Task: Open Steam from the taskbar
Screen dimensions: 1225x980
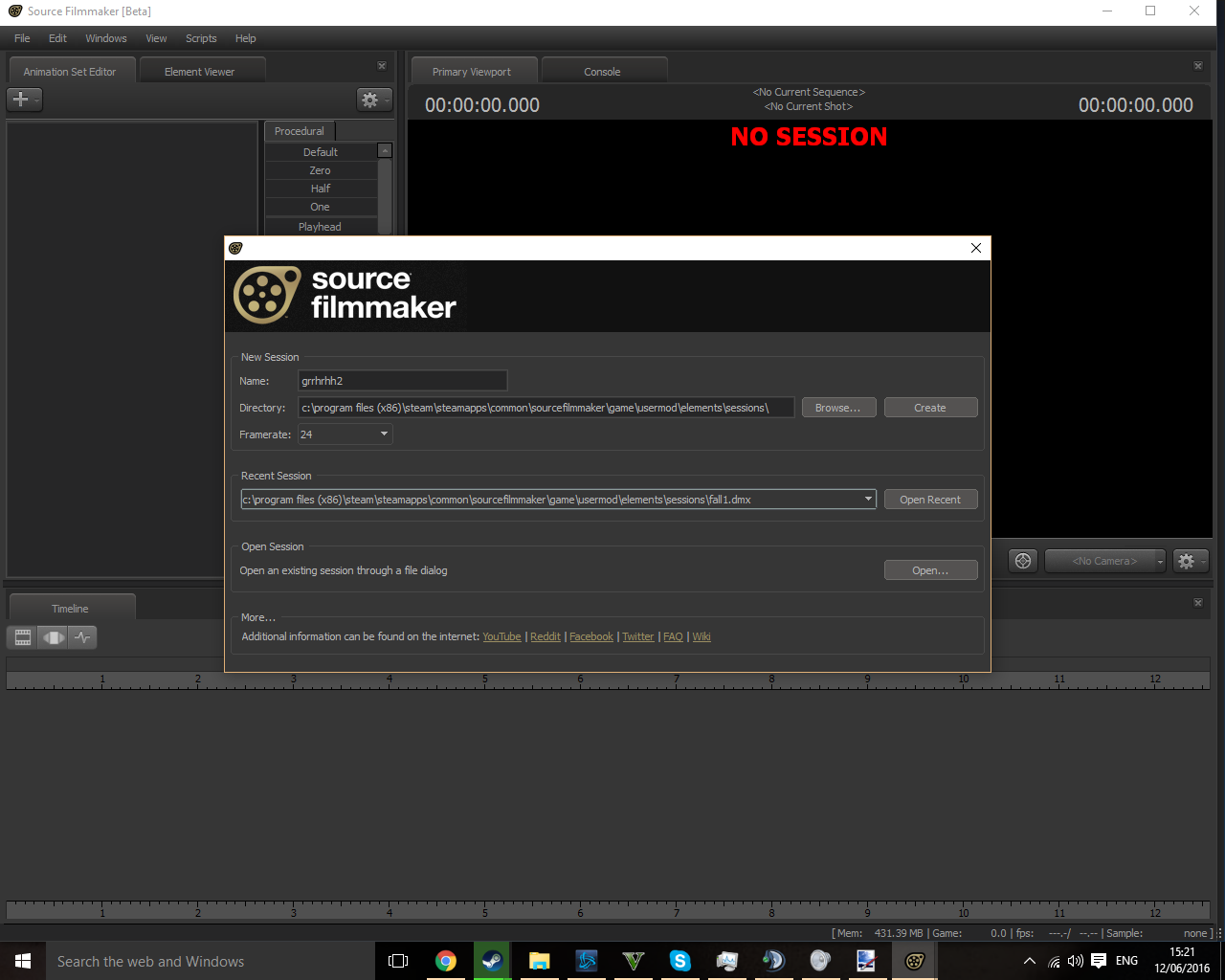Action: coord(493,961)
